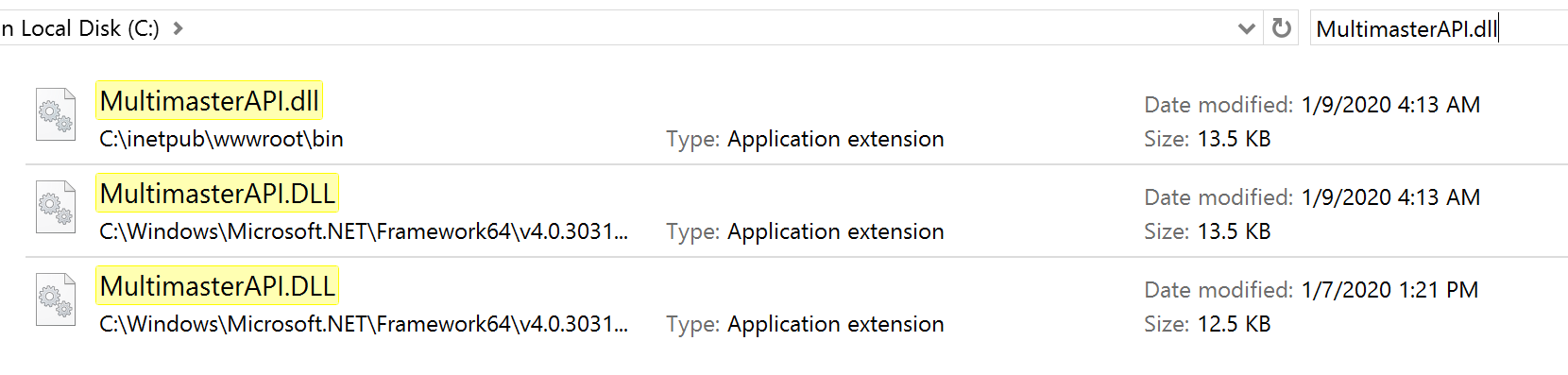Click the third result's Application extension type
The height and width of the screenshot is (375, 1568).
(x=805, y=324)
